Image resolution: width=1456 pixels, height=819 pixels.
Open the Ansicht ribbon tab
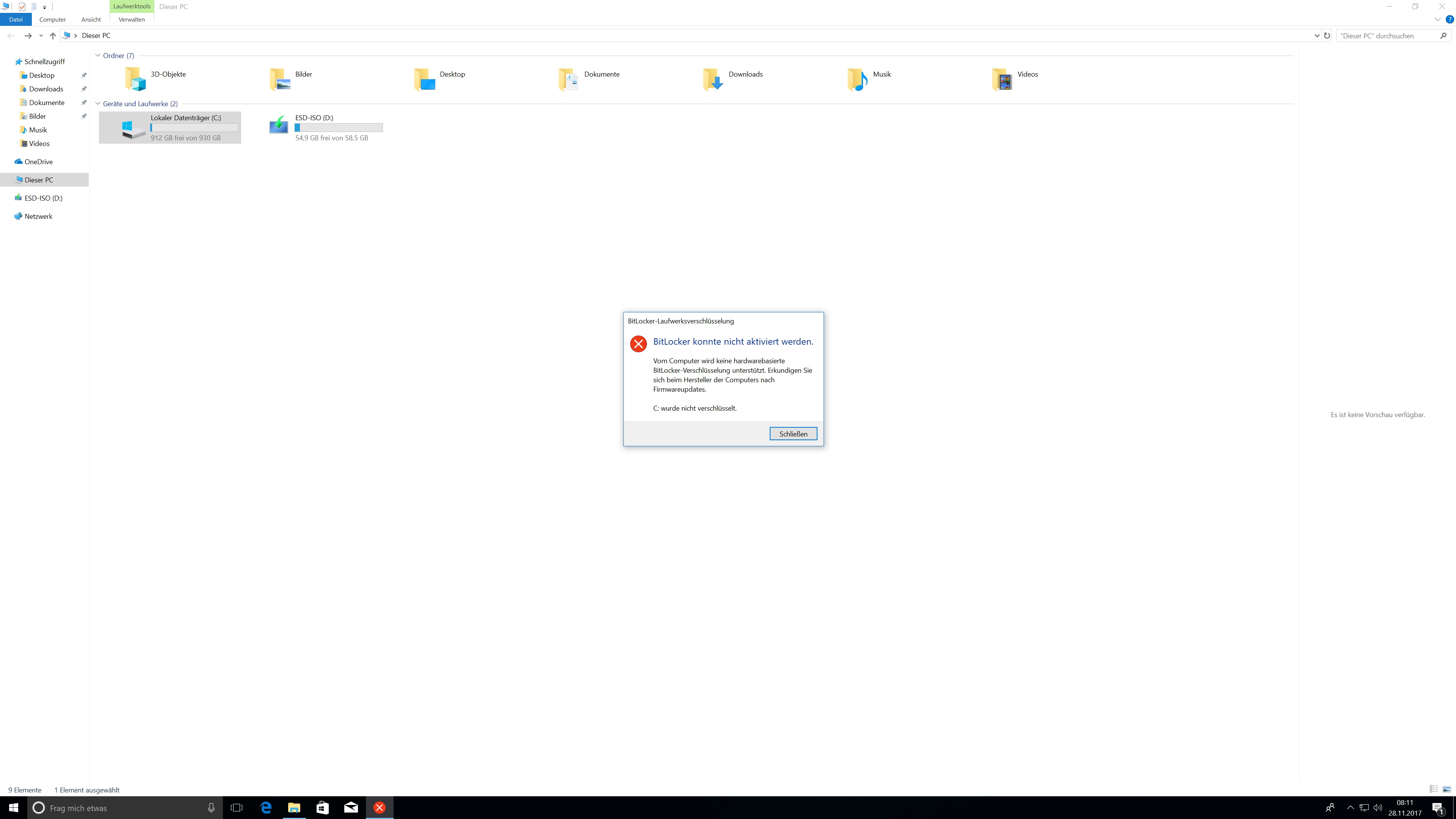click(91, 19)
